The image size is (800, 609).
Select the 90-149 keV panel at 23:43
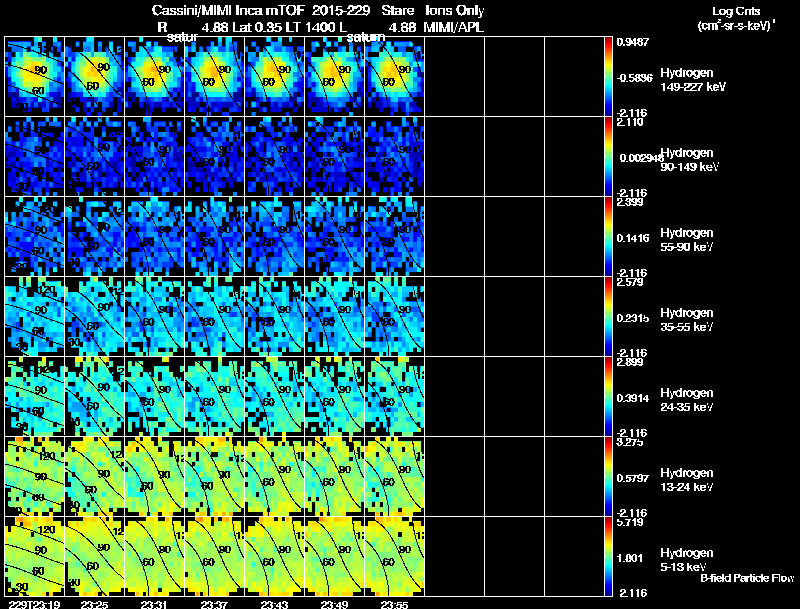[274, 157]
